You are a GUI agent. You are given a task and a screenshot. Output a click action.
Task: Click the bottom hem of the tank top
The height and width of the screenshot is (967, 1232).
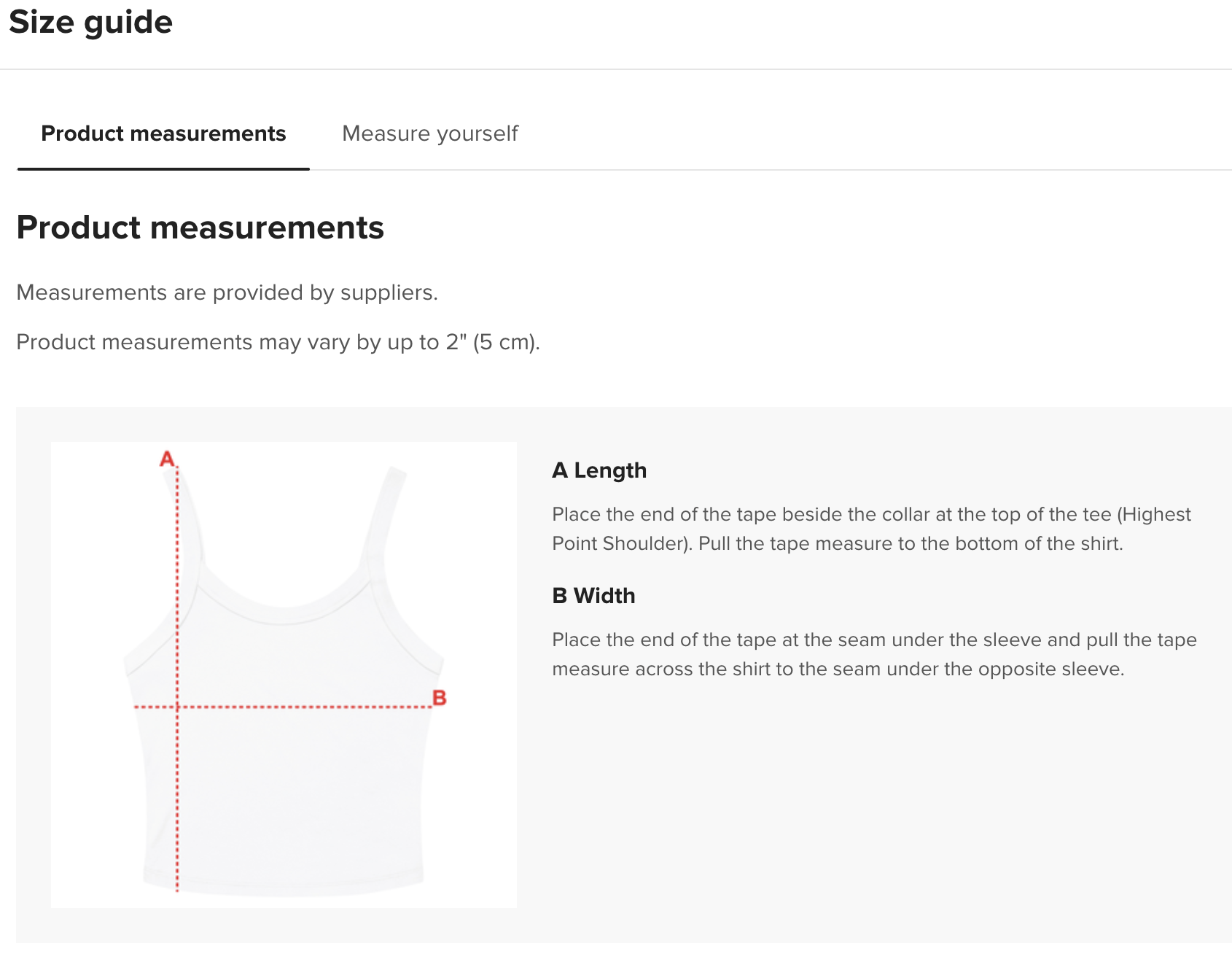click(x=284, y=887)
